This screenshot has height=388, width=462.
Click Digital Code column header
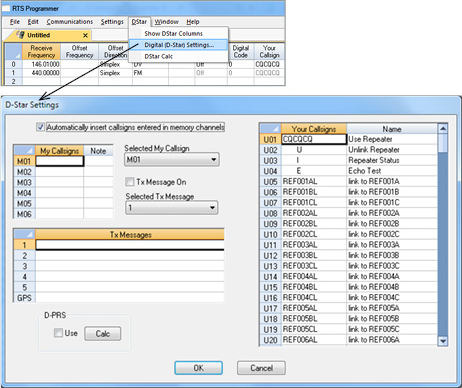coord(241,51)
